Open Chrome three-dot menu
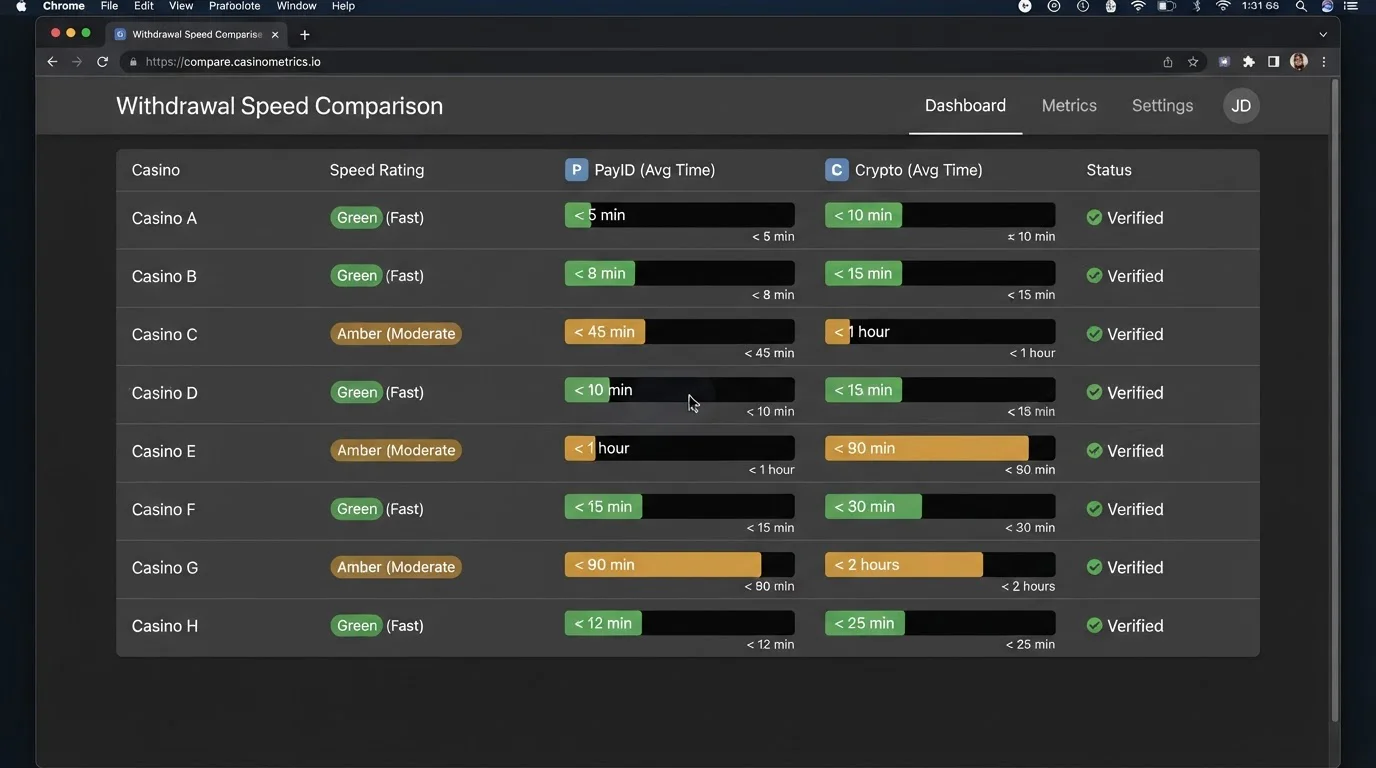The height and width of the screenshot is (768, 1376). pyautogui.click(x=1324, y=62)
